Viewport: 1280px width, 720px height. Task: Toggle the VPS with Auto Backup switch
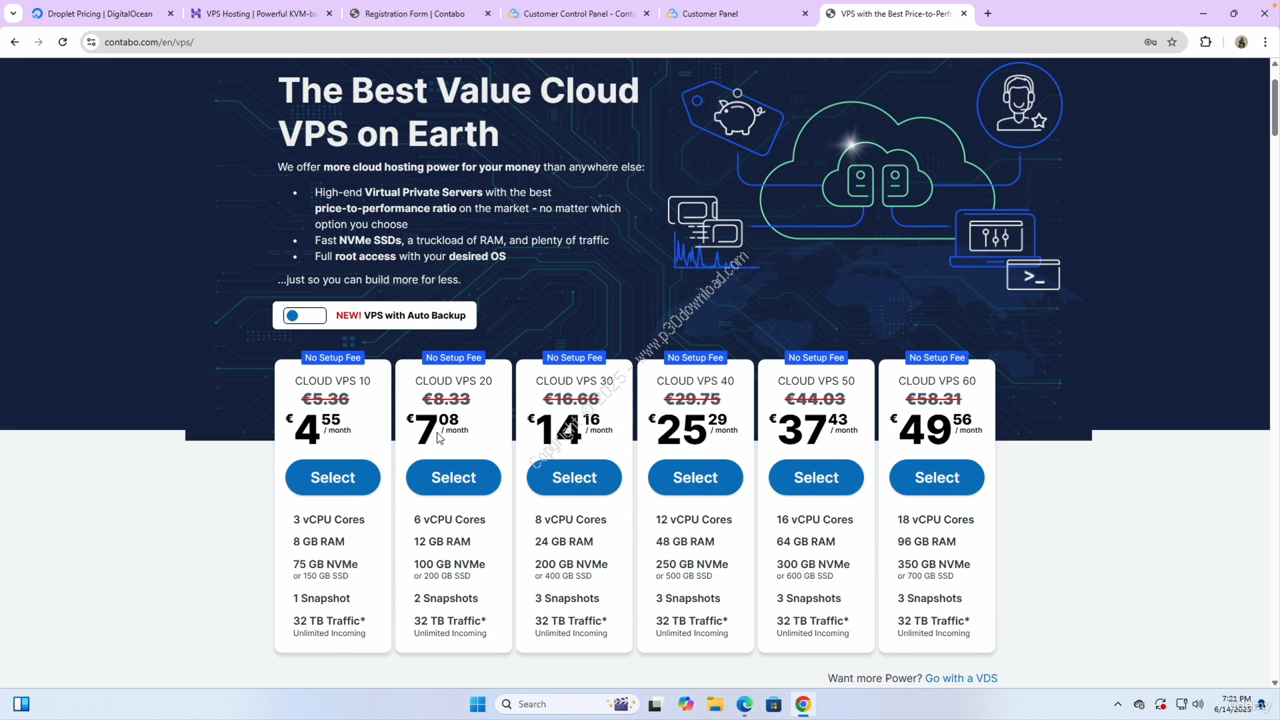[x=305, y=316]
